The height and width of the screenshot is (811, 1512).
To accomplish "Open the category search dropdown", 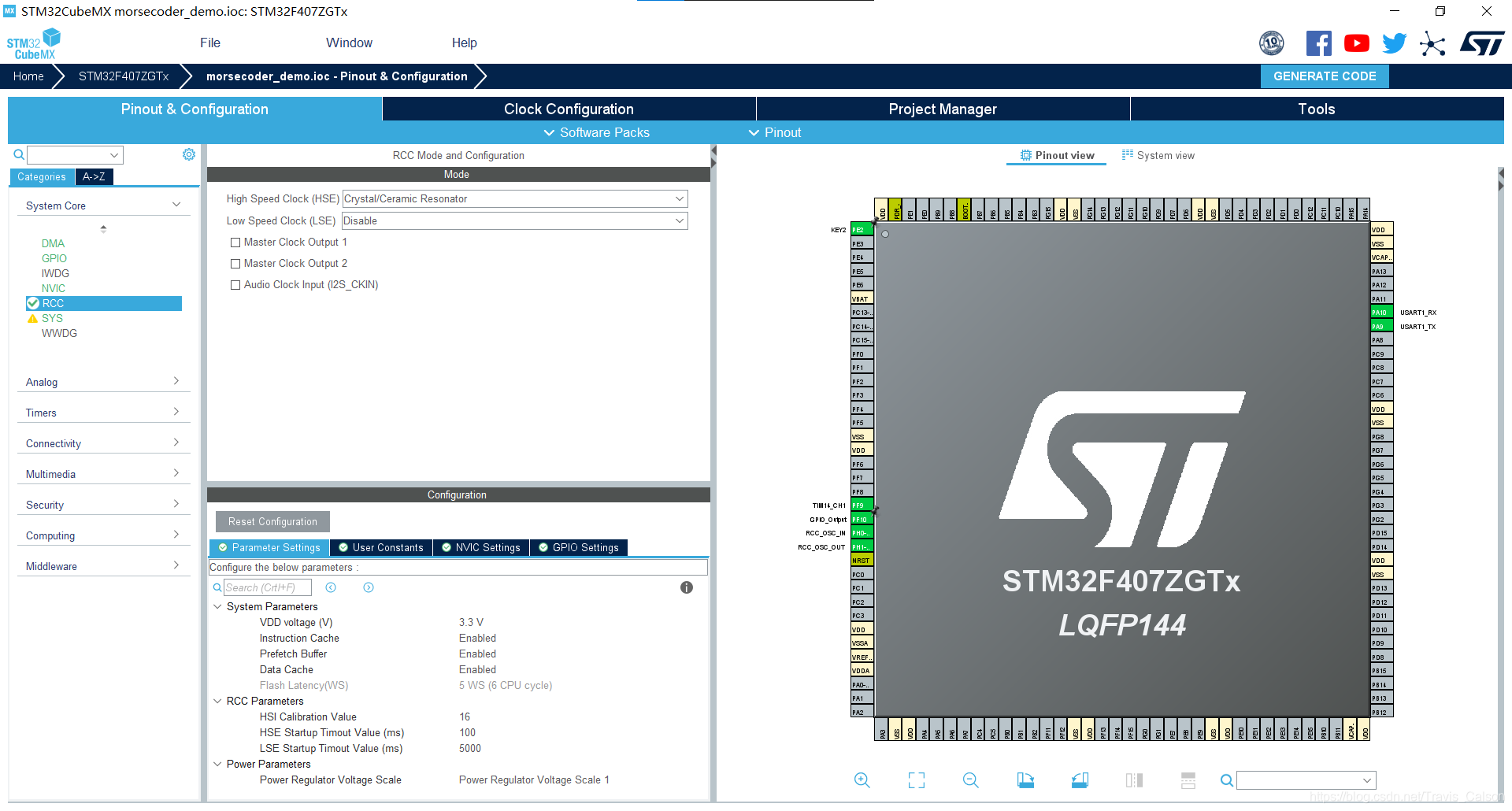I will pos(76,155).
